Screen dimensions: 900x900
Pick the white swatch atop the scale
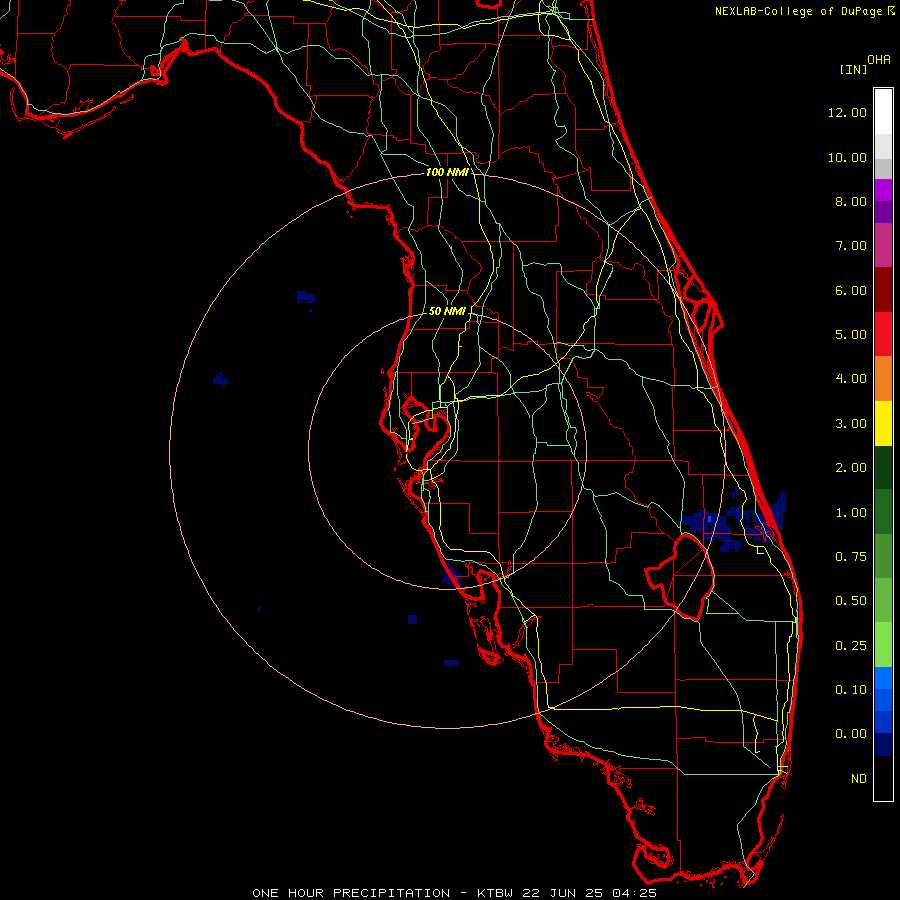pyautogui.click(x=883, y=112)
